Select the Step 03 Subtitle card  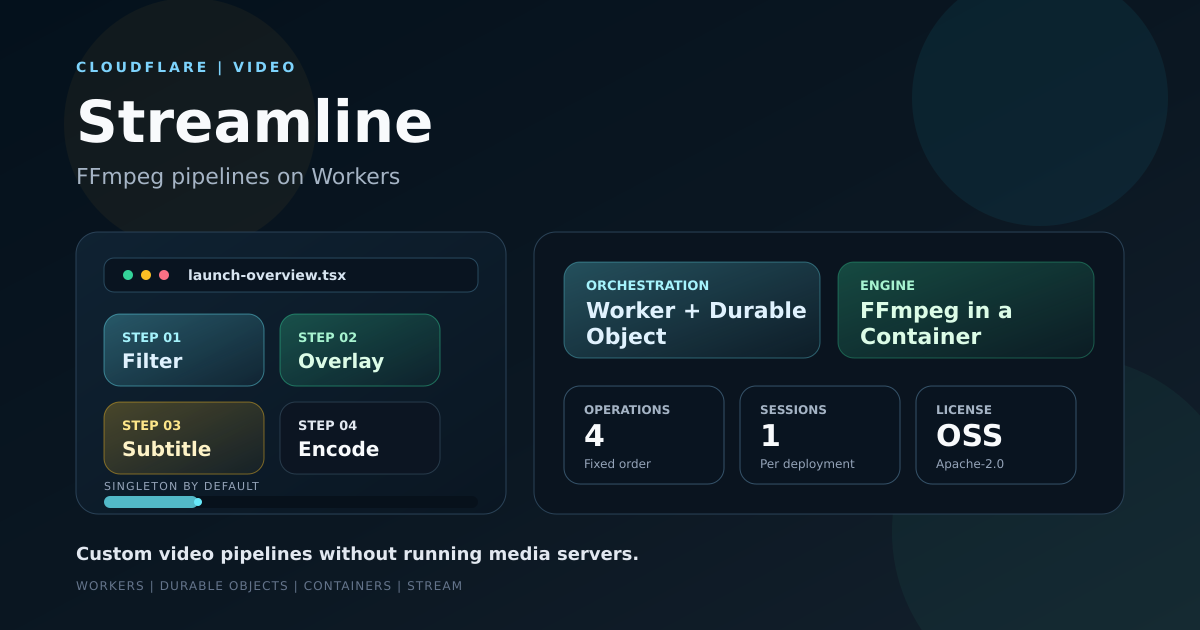click(184, 438)
